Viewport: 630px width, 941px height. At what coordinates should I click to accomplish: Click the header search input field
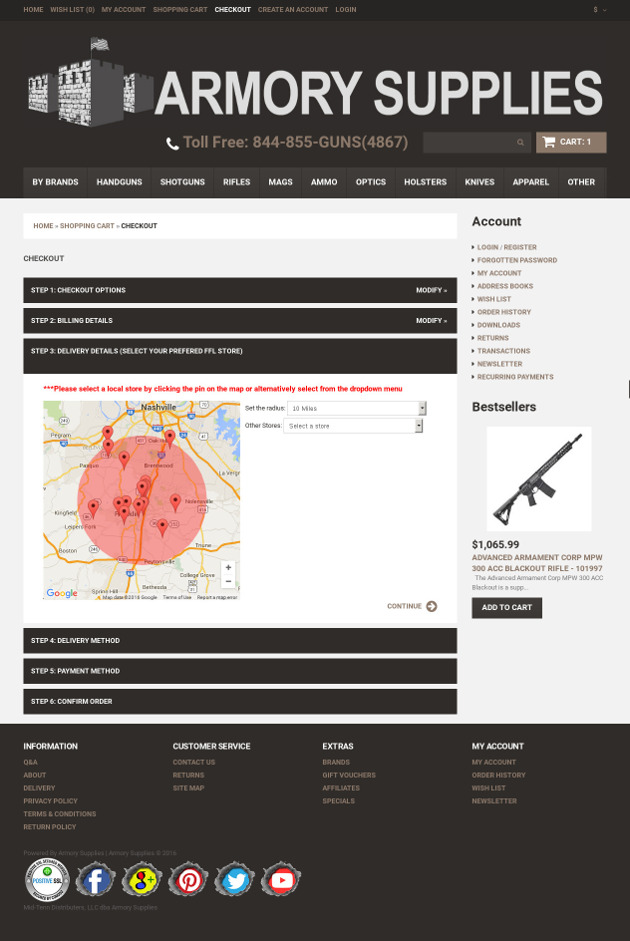(468, 142)
